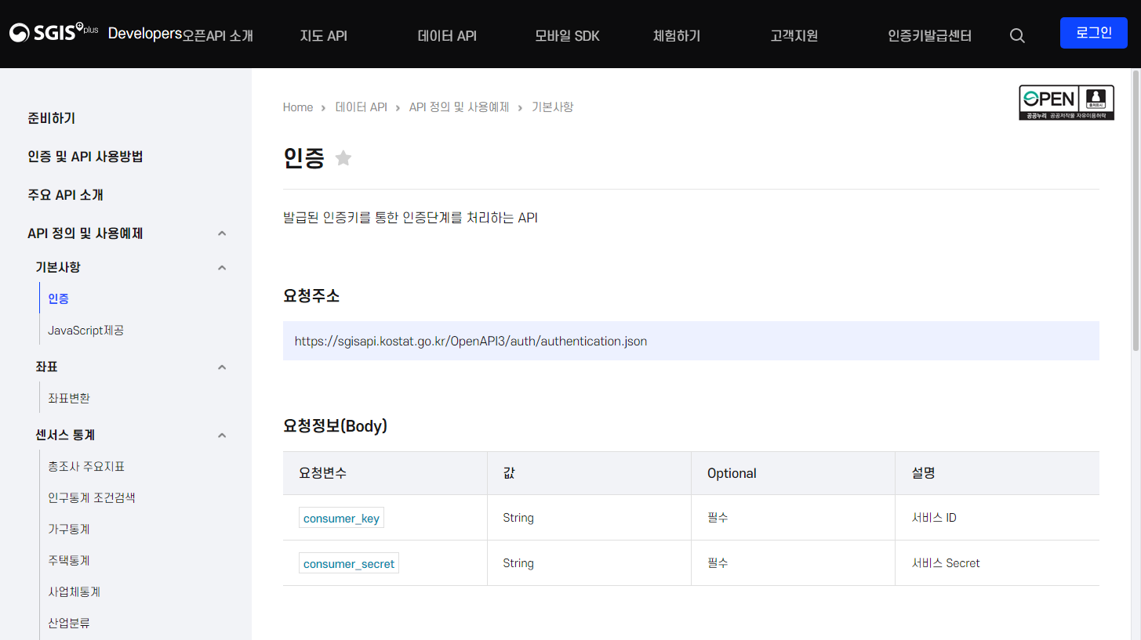Click the Home breadcrumb link
This screenshot has height=640, width=1141.
point(298,107)
